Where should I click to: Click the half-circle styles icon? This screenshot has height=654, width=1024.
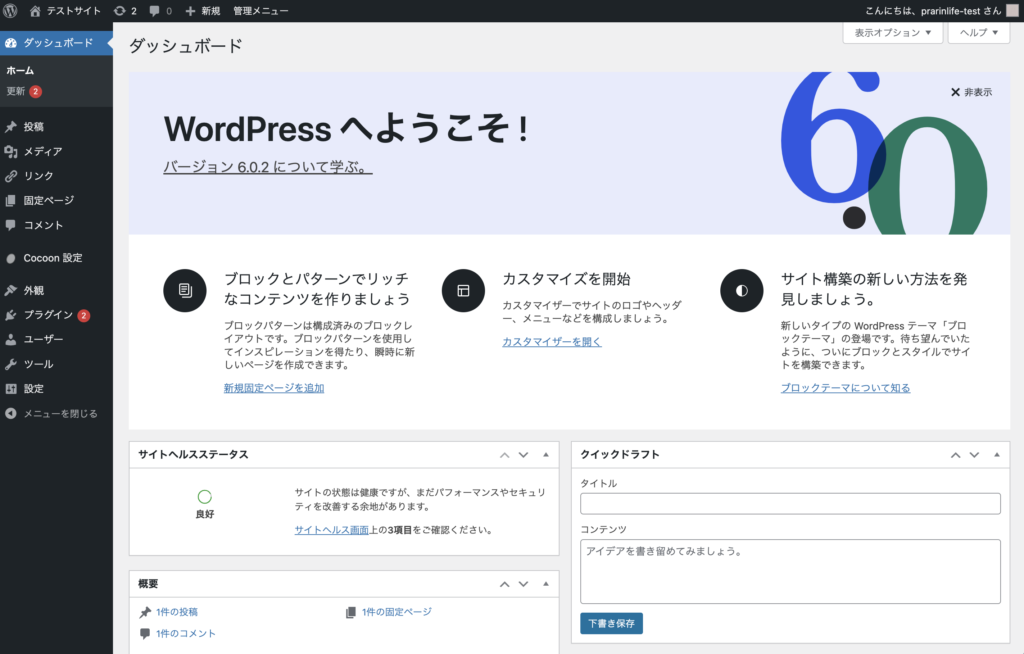pyautogui.click(x=741, y=290)
